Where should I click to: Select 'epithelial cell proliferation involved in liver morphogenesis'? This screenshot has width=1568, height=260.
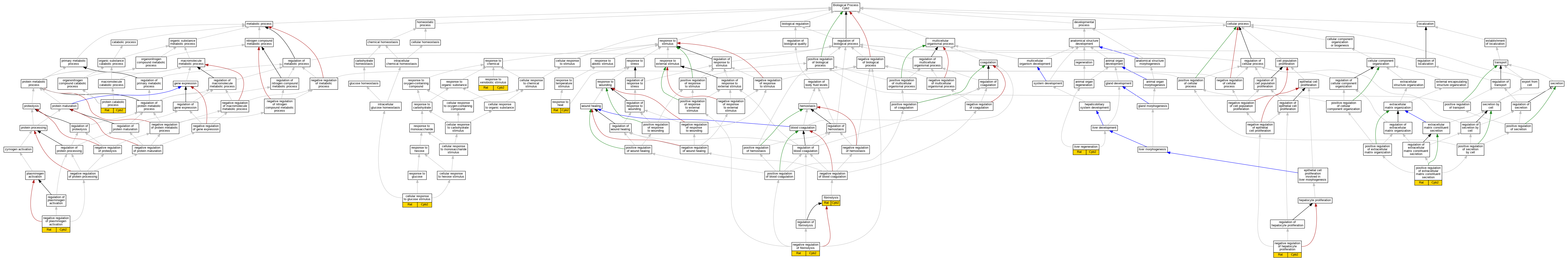[x=1312, y=175]
